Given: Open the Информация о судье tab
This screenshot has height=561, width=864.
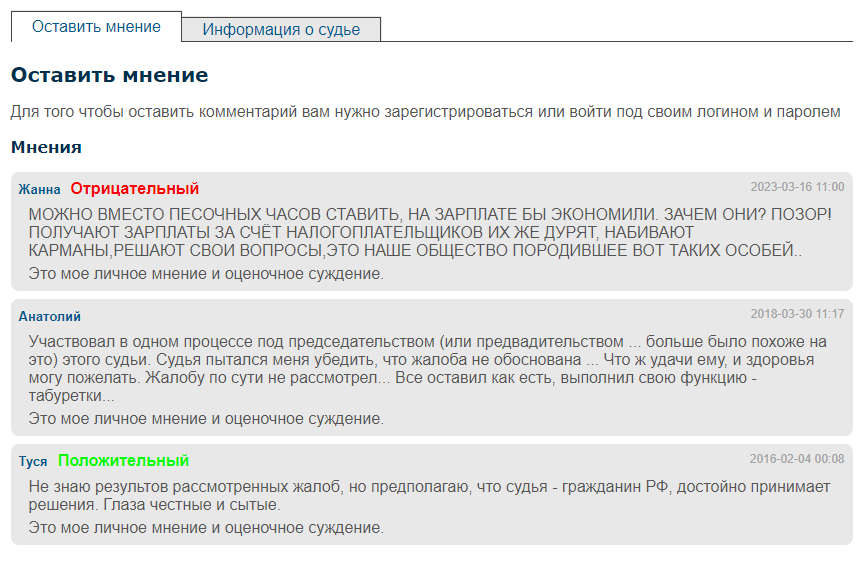Looking at the screenshot, I should 281,29.
